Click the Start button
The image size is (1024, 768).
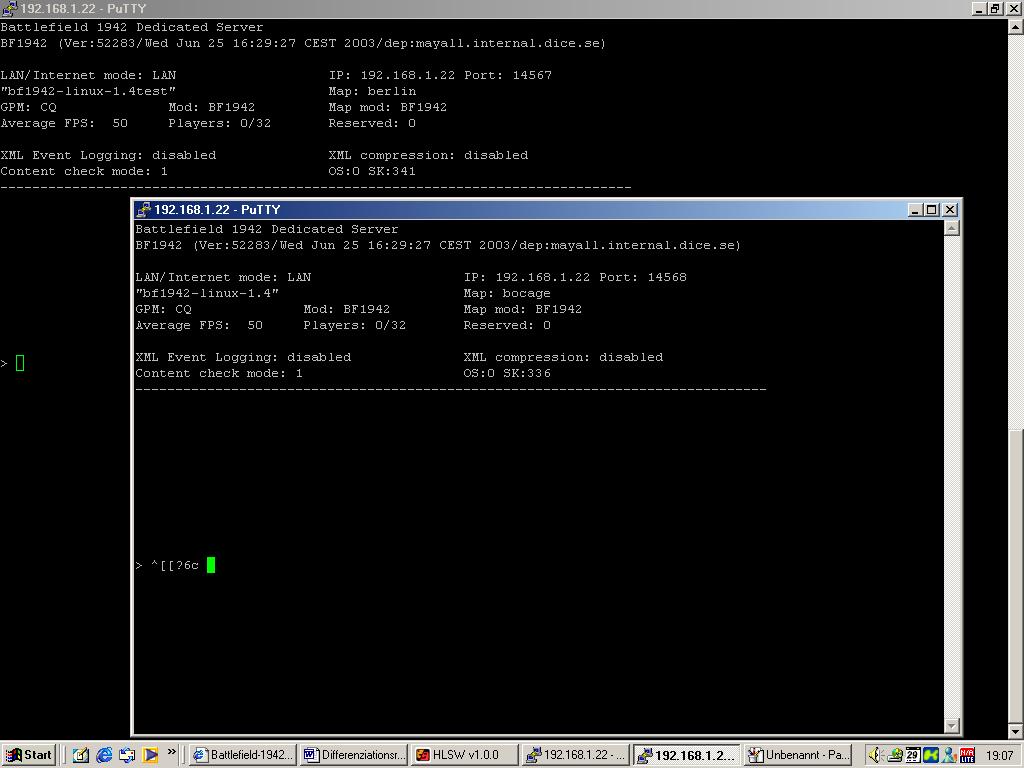point(28,755)
